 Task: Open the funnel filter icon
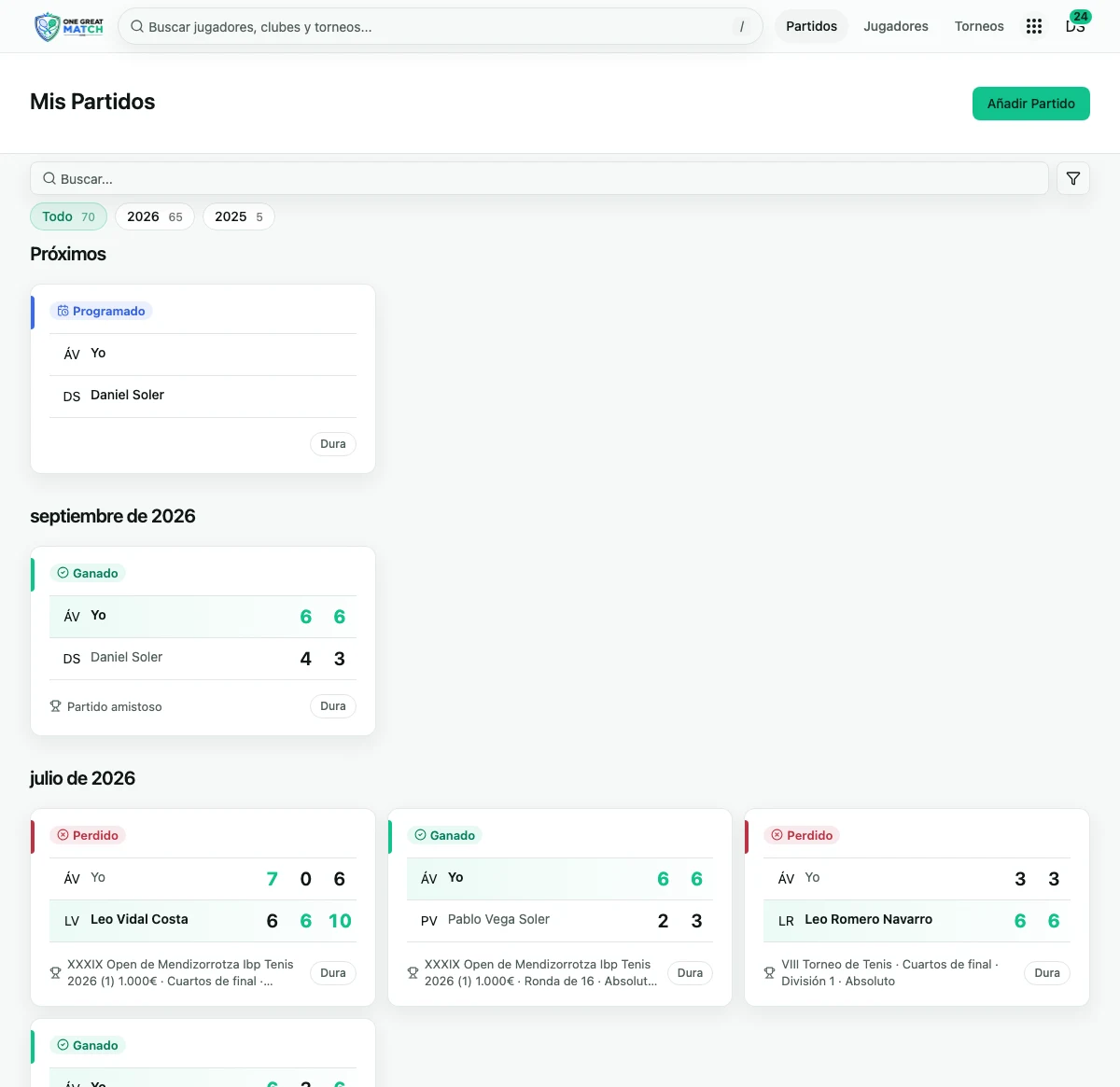1073,178
